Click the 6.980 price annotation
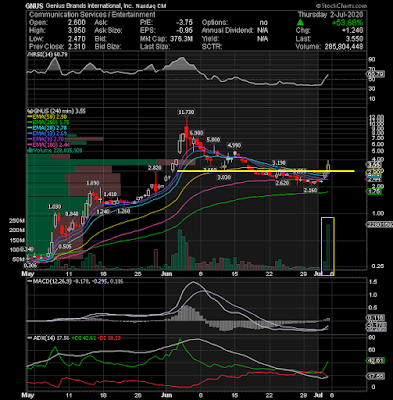The image size is (393, 400). 196,133
